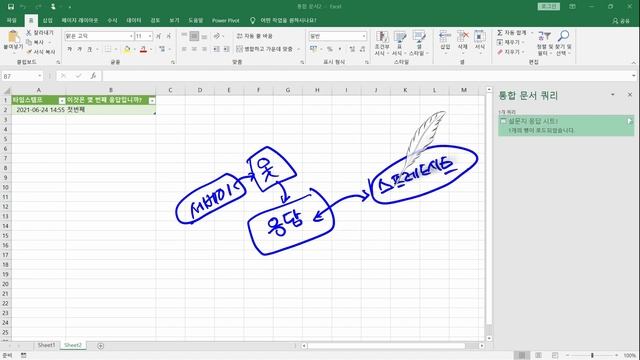Click the red font color button

tap(143, 49)
